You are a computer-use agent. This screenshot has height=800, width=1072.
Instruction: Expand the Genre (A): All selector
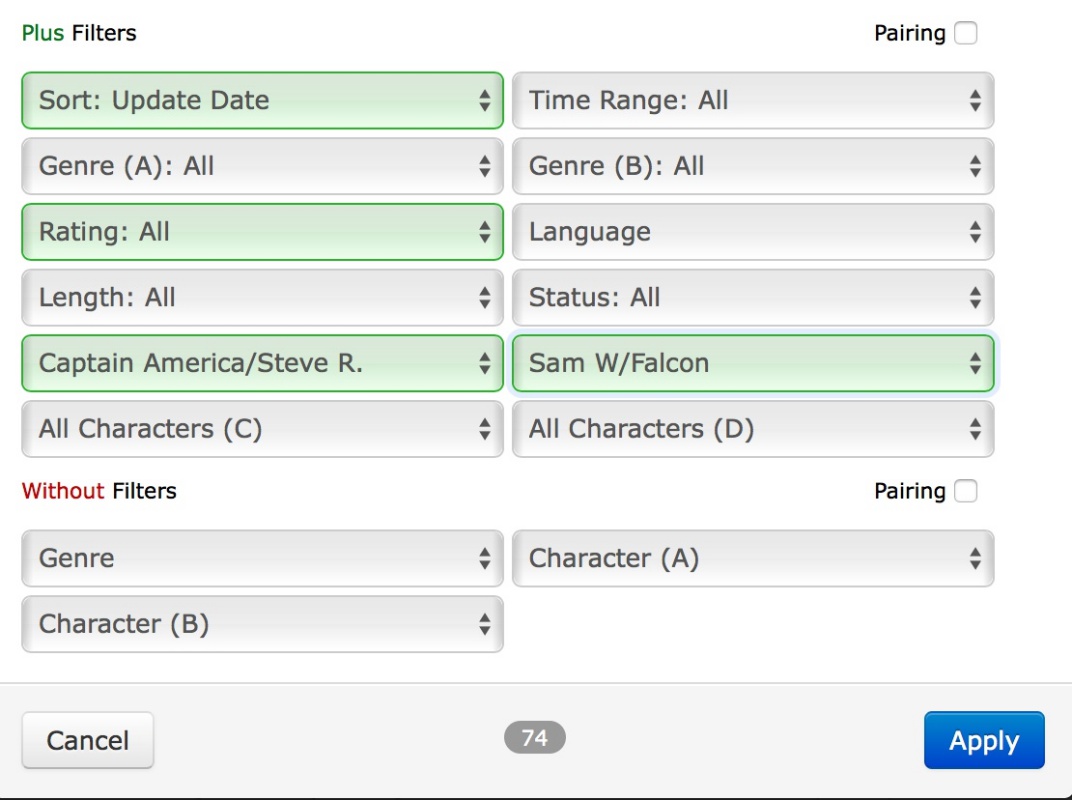click(262, 166)
